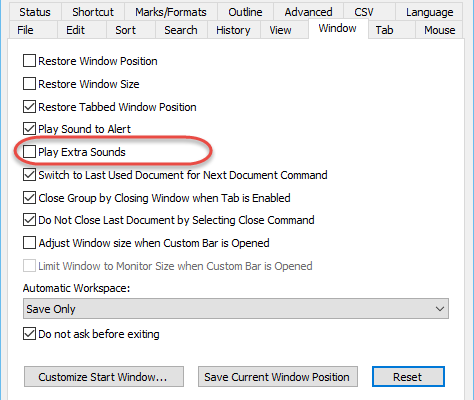Go to the Shortcut tab
The height and width of the screenshot is (400, 474).
(93, 12)
